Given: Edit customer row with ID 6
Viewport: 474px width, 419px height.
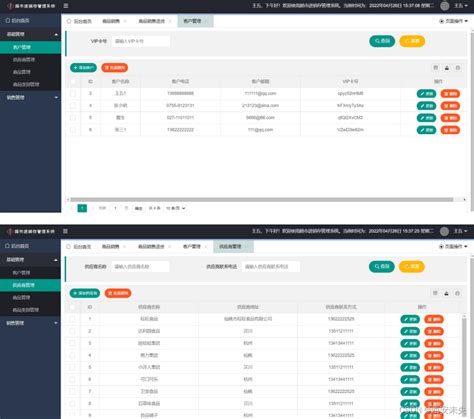Looking at the screenshot, I should 426,130.
